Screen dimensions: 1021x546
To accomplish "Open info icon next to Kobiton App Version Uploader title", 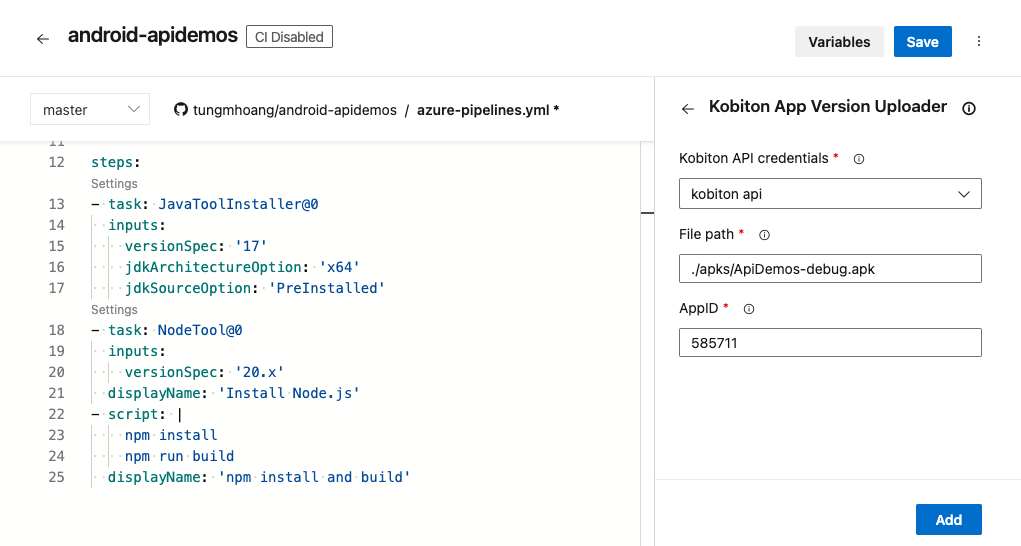I will click(969, 109).
